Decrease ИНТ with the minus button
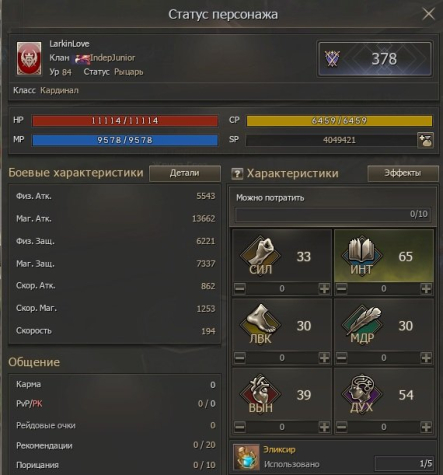The height and width of the screenshot is (475, 443). point(342,288)
